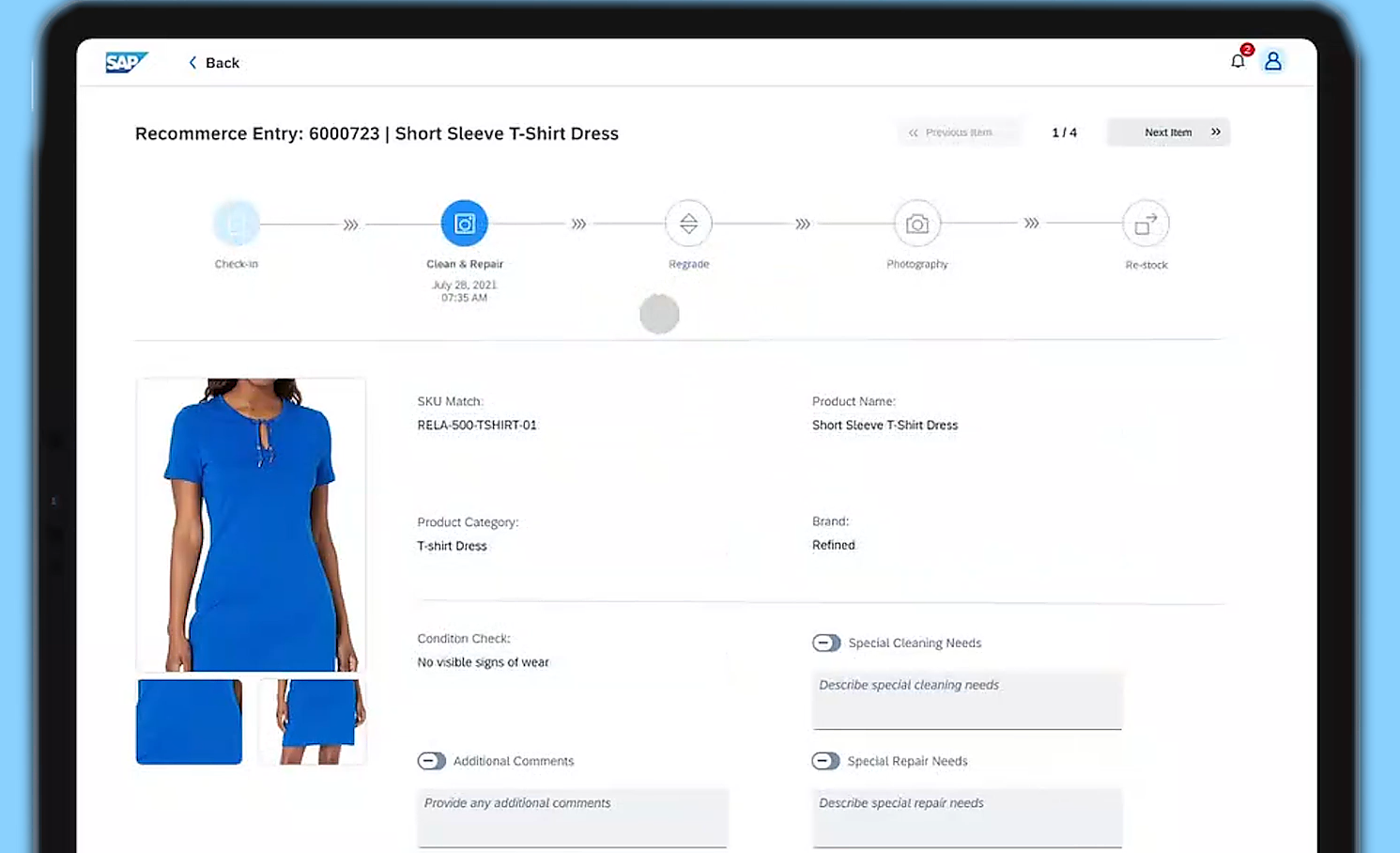
Task: Click the special repair needs text field
Action: click(x=967, y=818)
